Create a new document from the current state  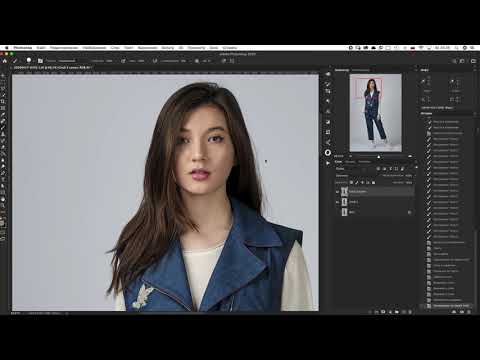454,312
